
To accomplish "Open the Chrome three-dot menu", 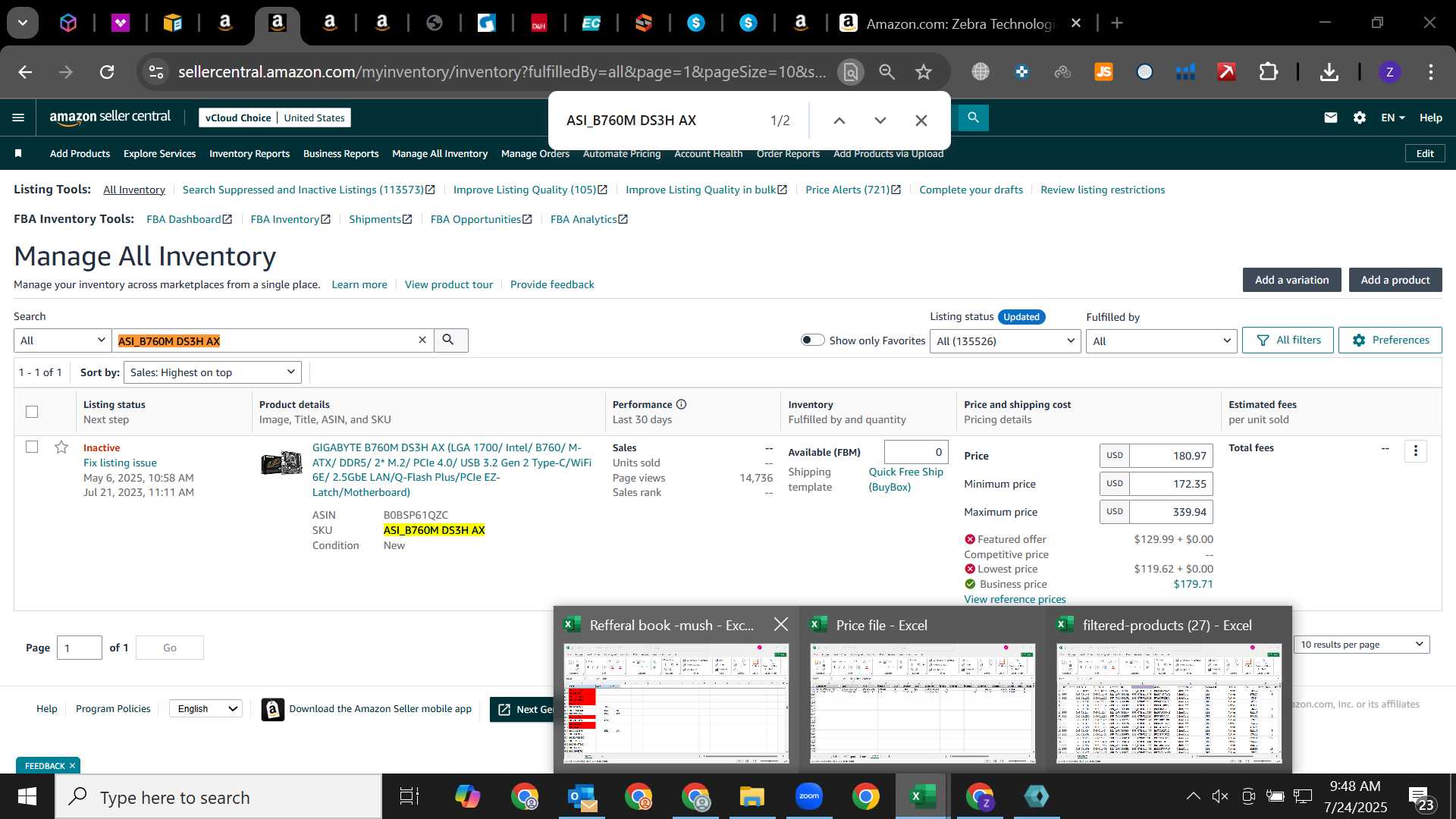I will click(1430, 72).
